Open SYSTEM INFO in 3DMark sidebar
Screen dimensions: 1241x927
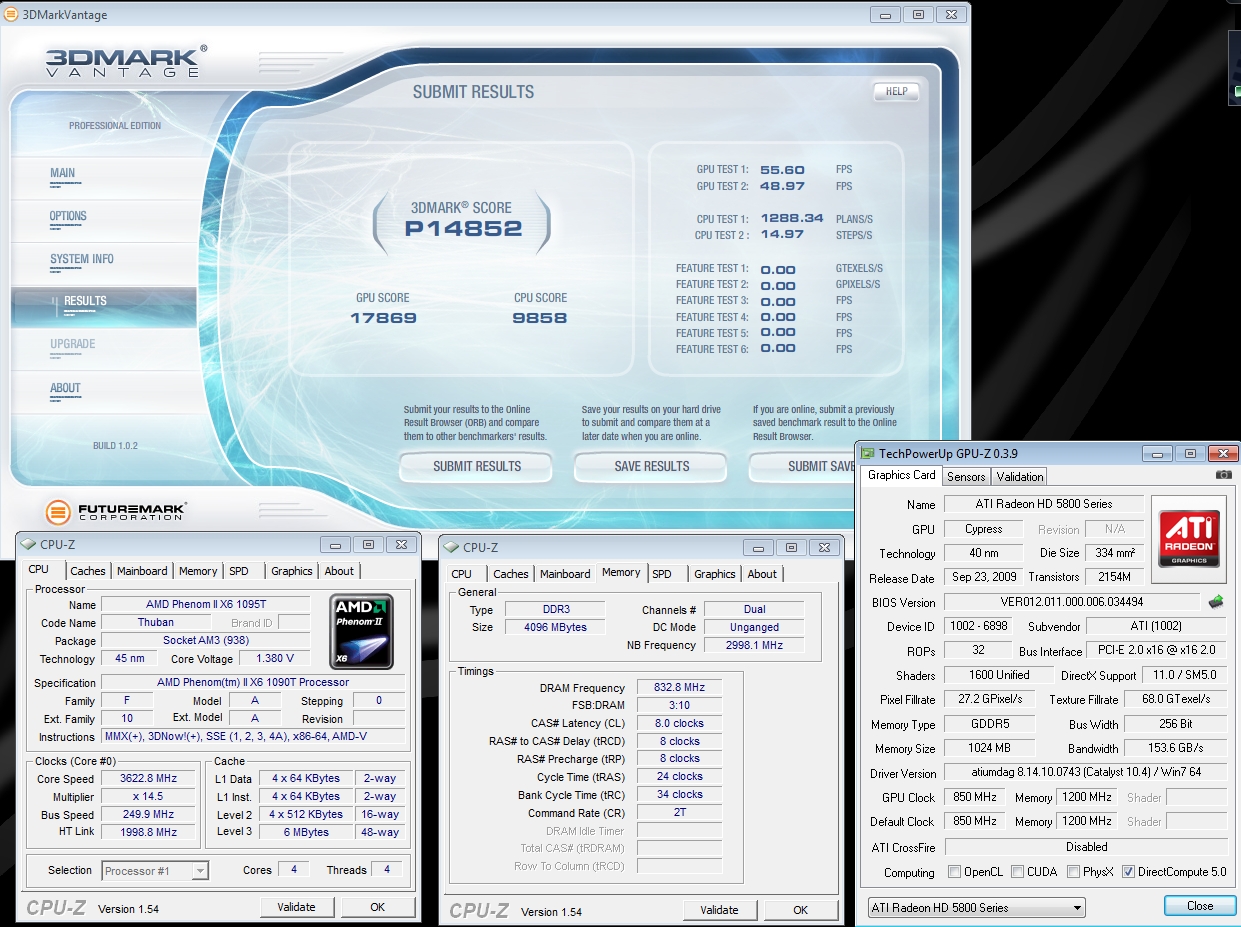(x=82, y=259)
